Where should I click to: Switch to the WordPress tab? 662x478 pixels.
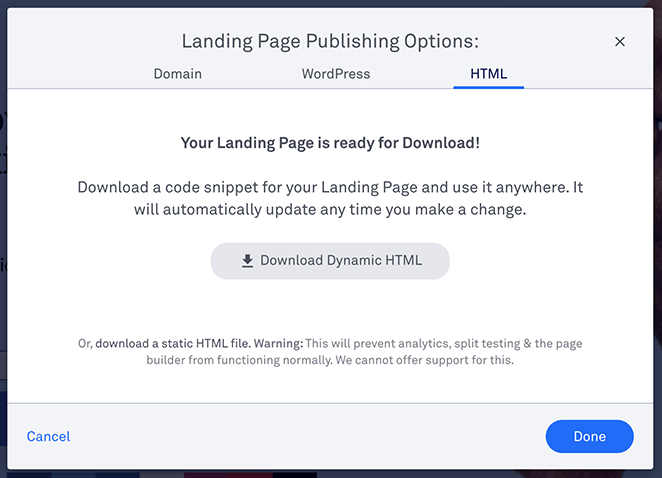(x=336, y=74)
